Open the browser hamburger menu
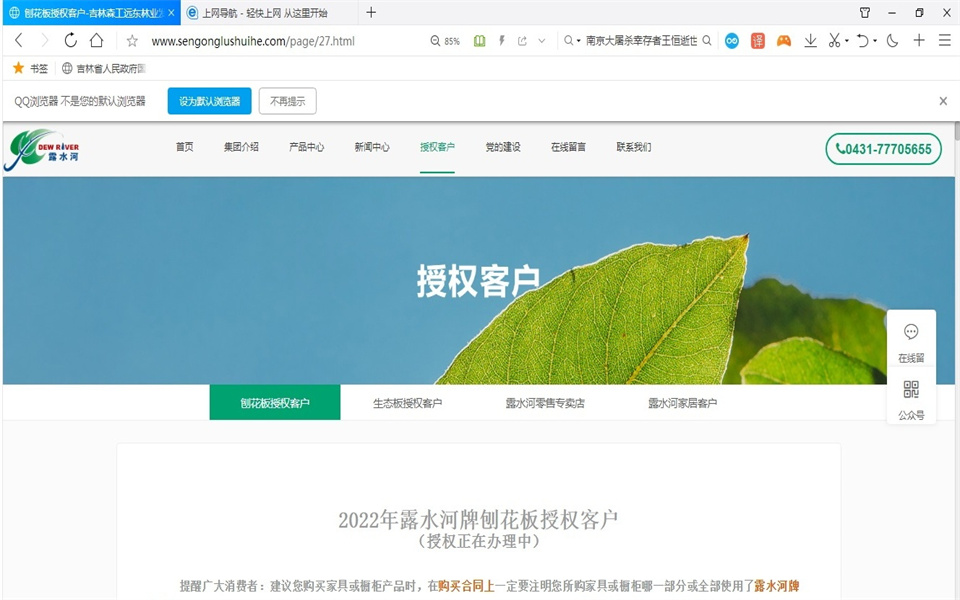Image resolution: width=960 pixels, height=600 pixels. click(944, 40)
